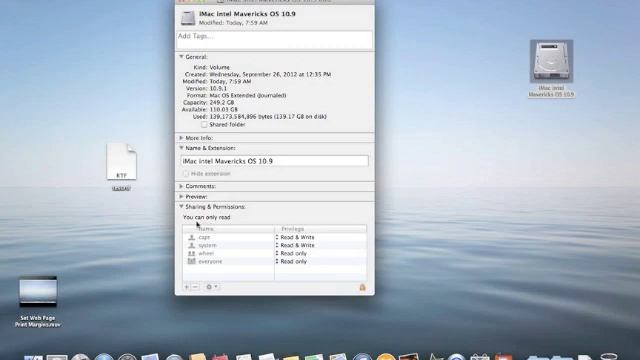
Task: Select the wheel group icon in permissions
Action: [191, 253]
